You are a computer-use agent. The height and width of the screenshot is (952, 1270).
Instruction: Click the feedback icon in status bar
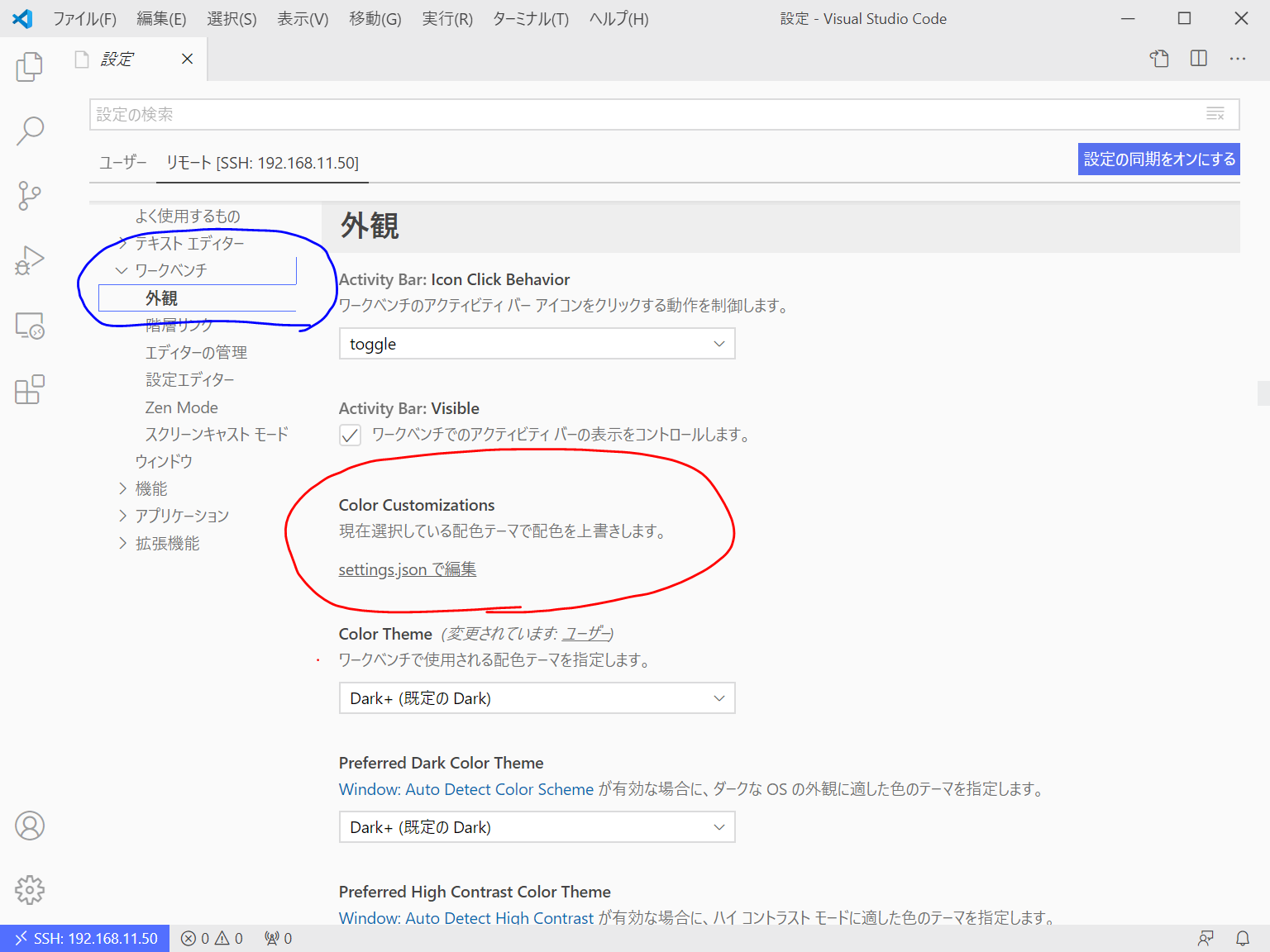click(x=1206, y=938)
